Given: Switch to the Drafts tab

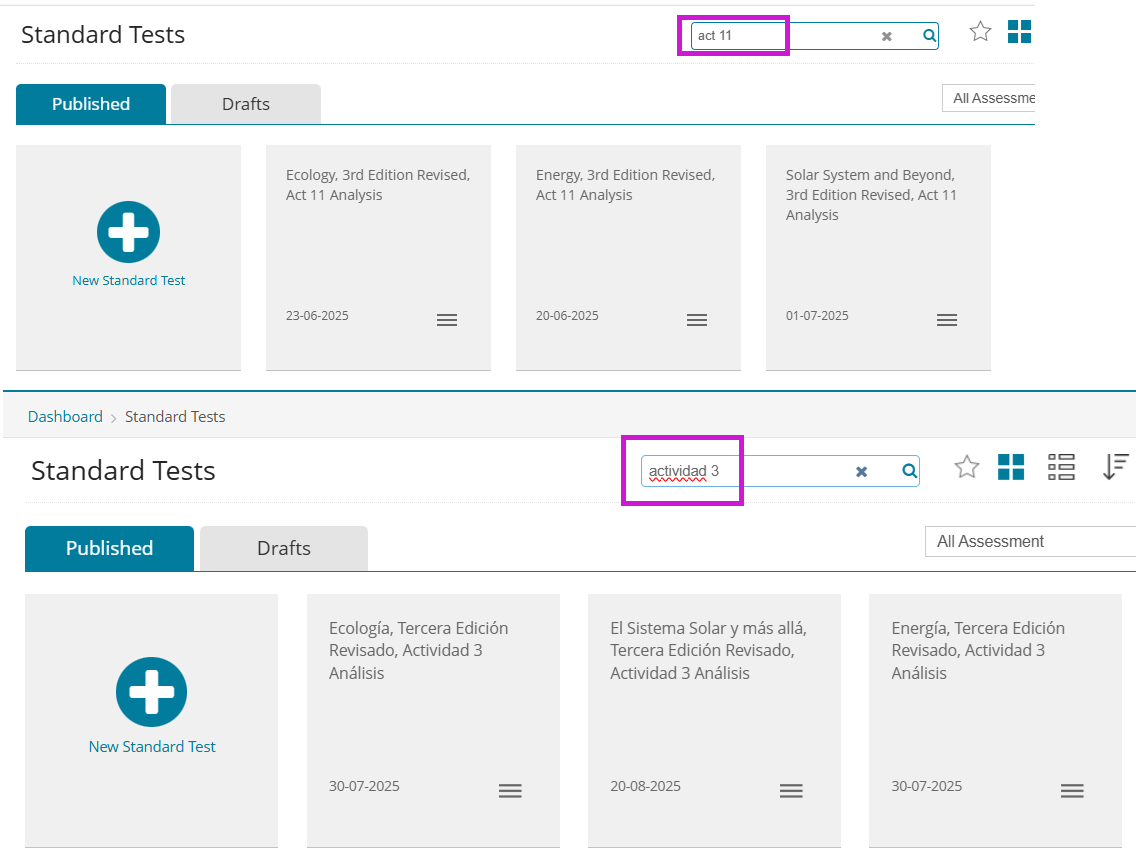Looking at the screenshot, I should pyautogui.click(x=245, y=103).
